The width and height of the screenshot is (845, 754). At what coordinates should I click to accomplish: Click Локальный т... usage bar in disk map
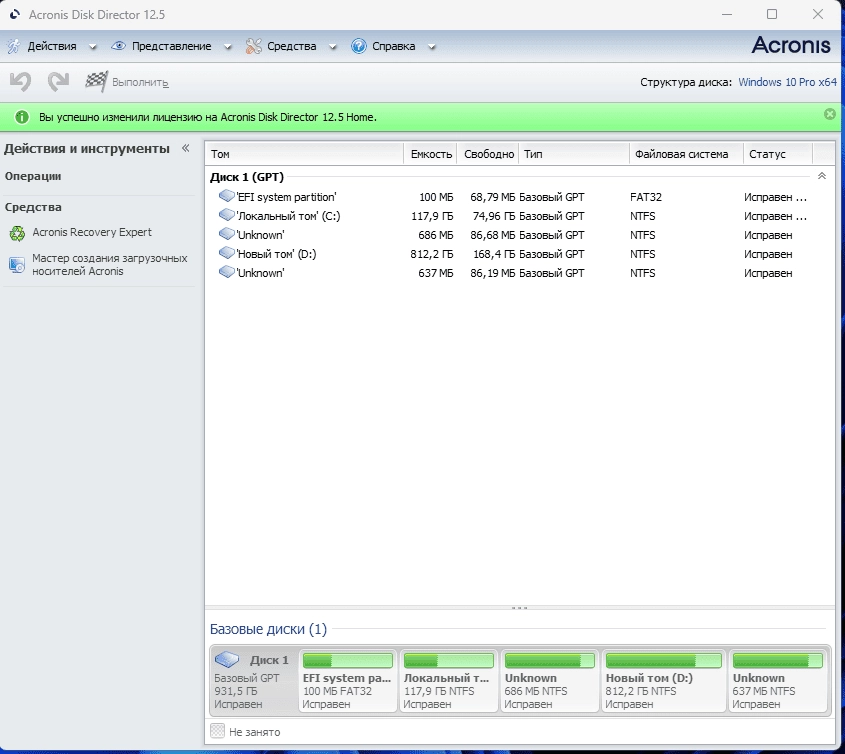coord(448,660)
